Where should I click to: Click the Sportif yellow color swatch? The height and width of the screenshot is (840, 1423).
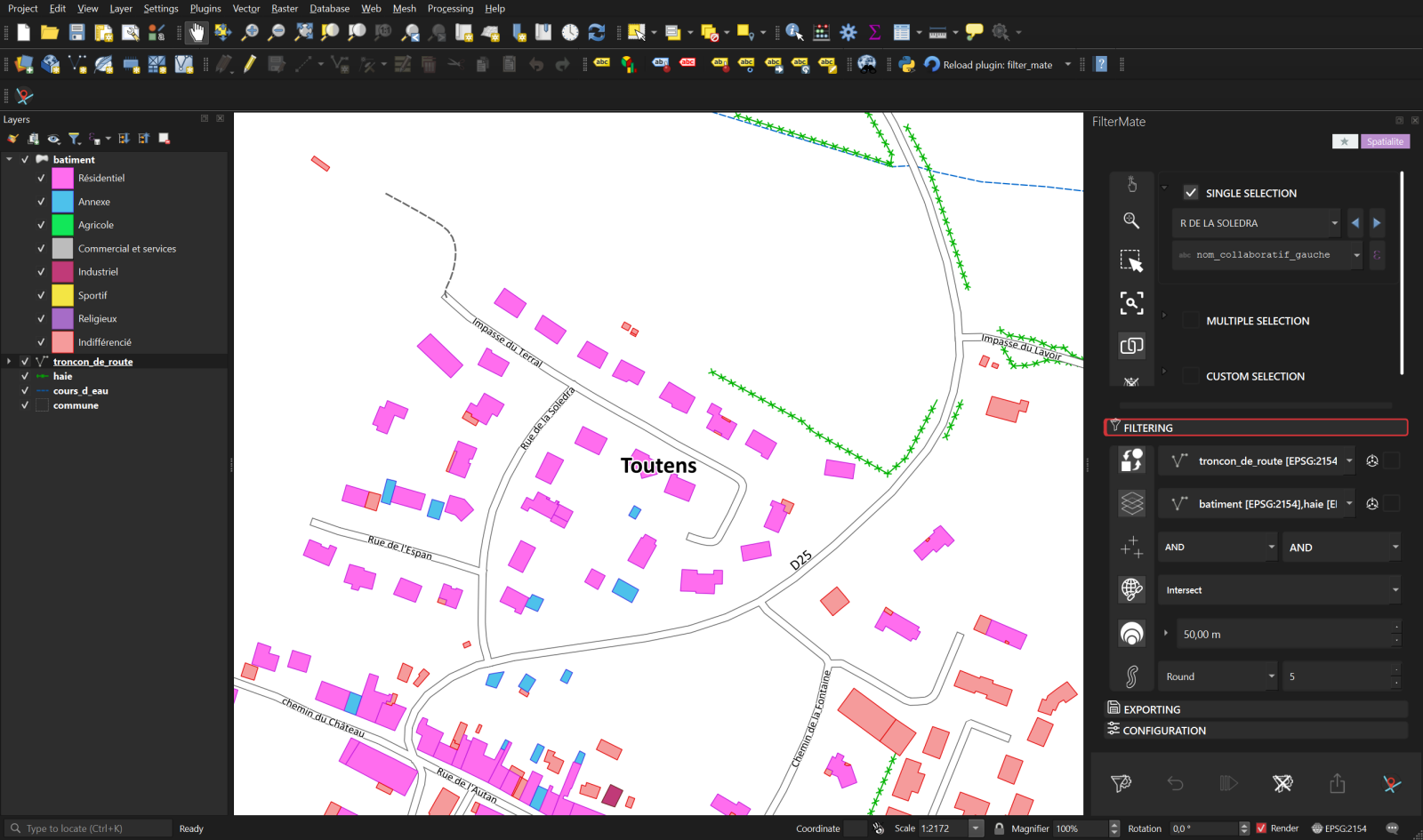(62, 295)
